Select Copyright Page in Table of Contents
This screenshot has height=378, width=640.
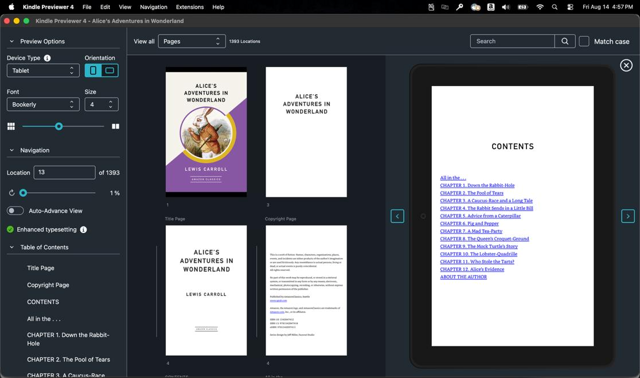(x=48, y=285)
